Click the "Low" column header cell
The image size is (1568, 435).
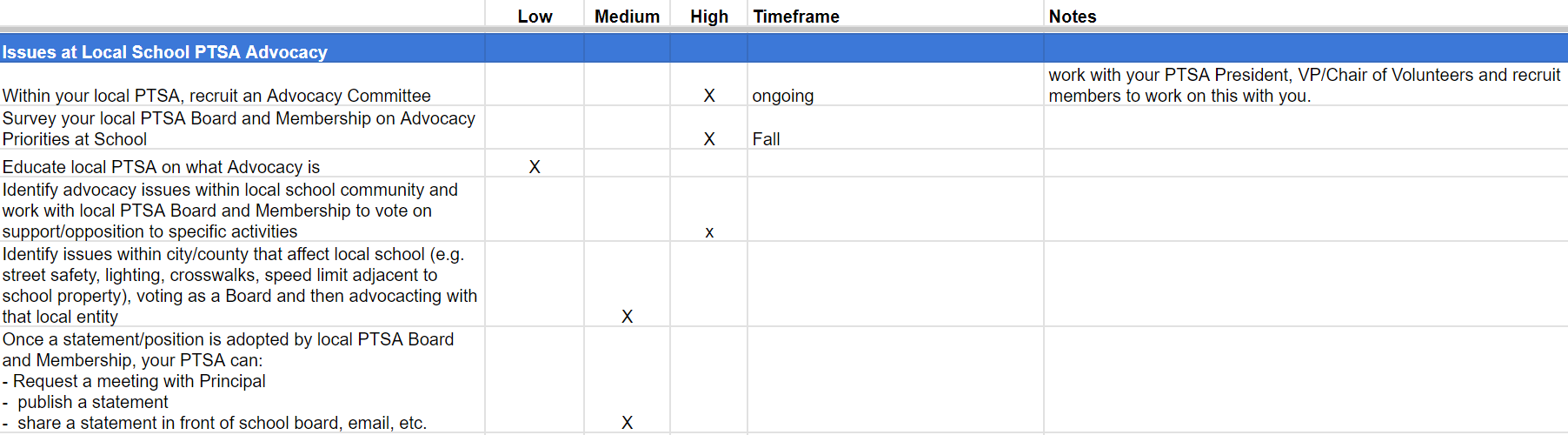point(535,17)
